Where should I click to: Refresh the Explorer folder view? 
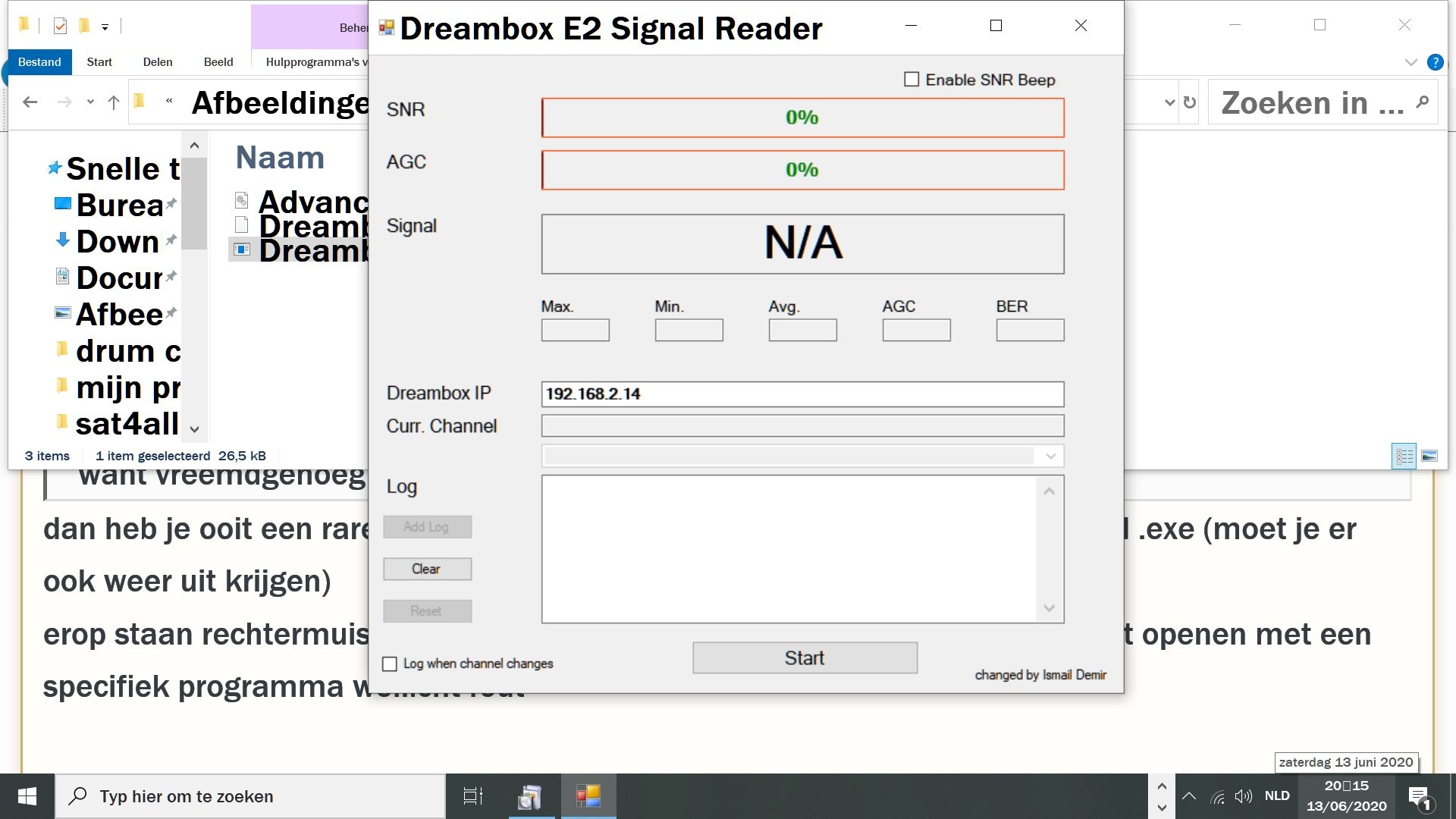(1189, 102)
